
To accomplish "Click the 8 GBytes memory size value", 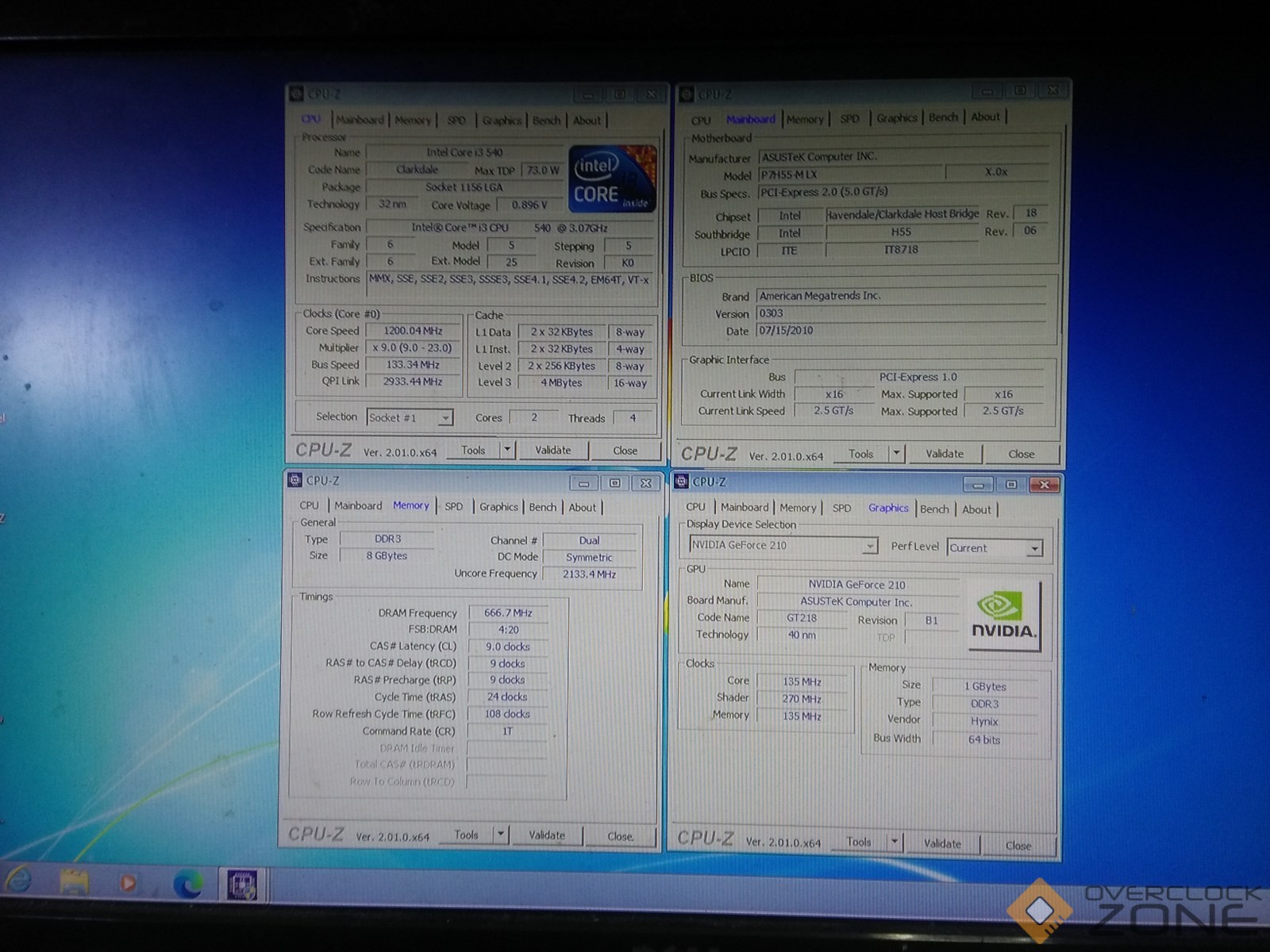I will coord(387,555).
